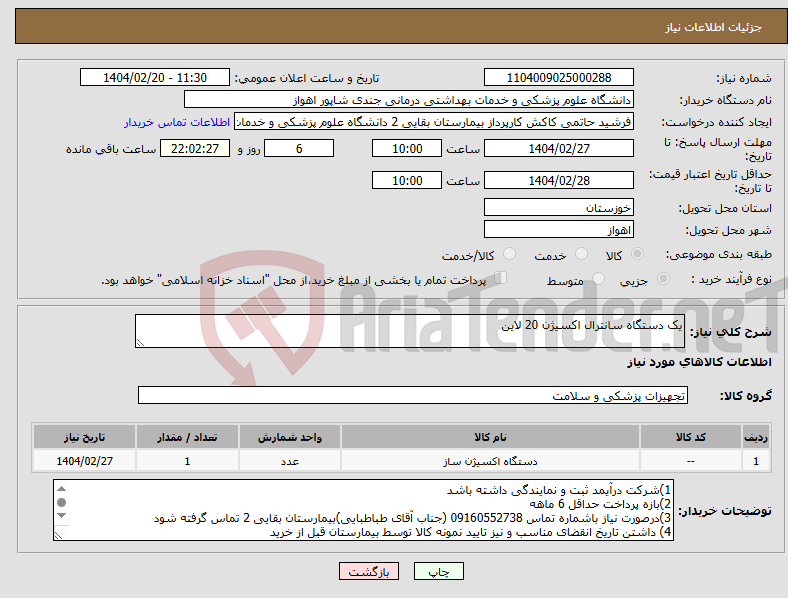Click the 1404/02/27 need date cell
This screenshot has height=598, width=788.
tap(84, 461)
